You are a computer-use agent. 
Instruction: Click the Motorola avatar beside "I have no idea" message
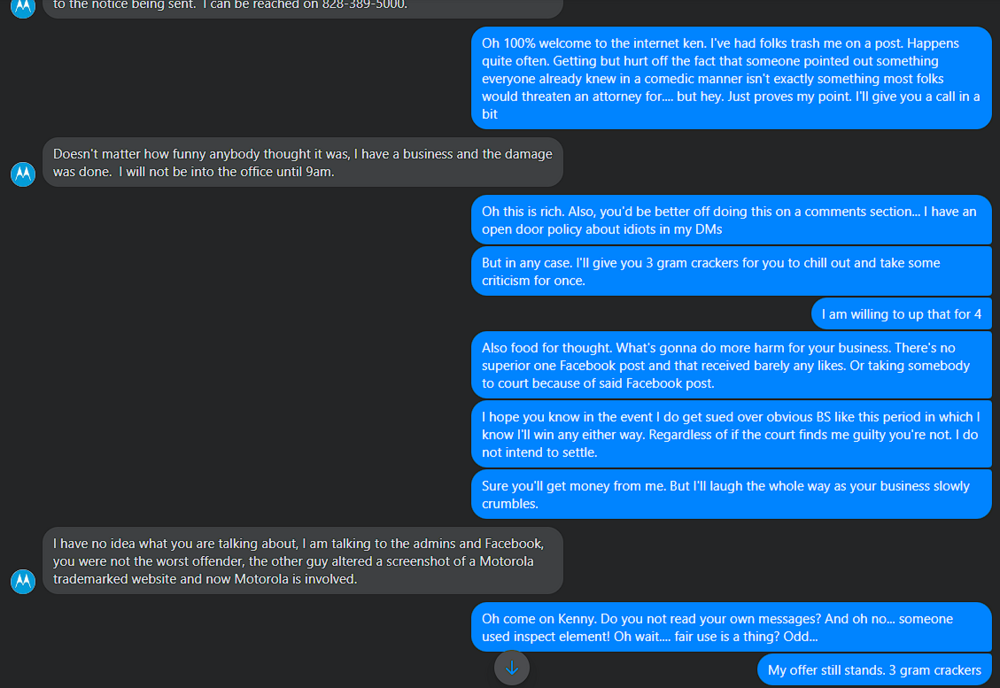(23, 580)
